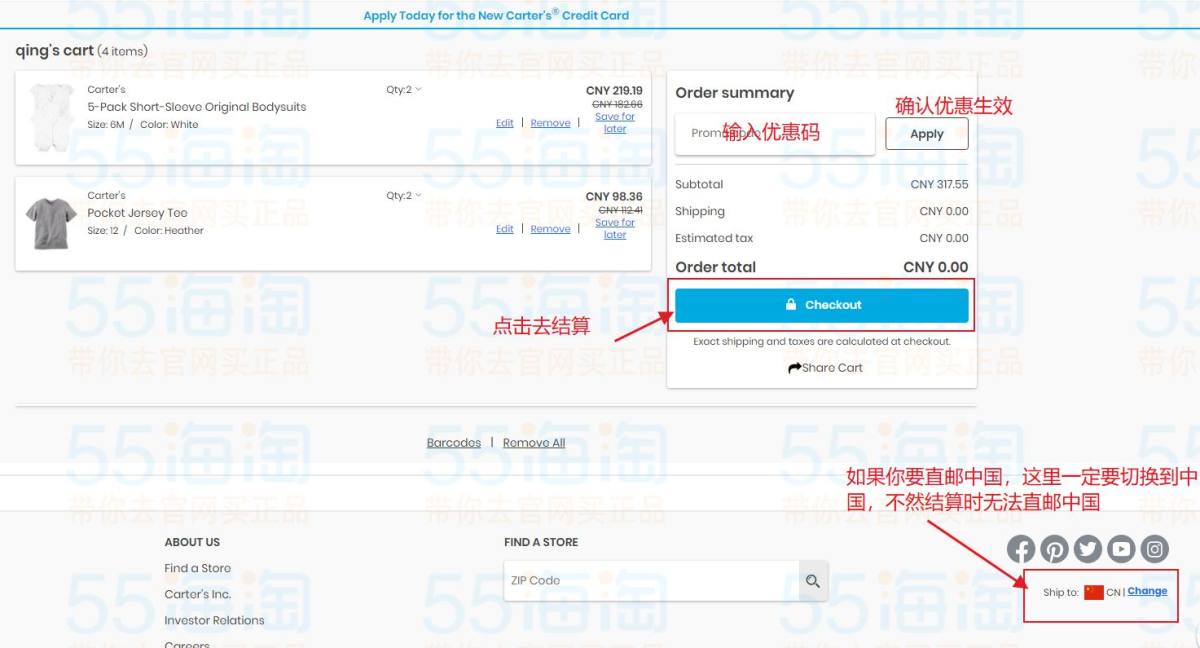This screenshot has height=648, width=1200.
Task: Edit the Pocket Jersey Tee item
Action: (505, 229)
